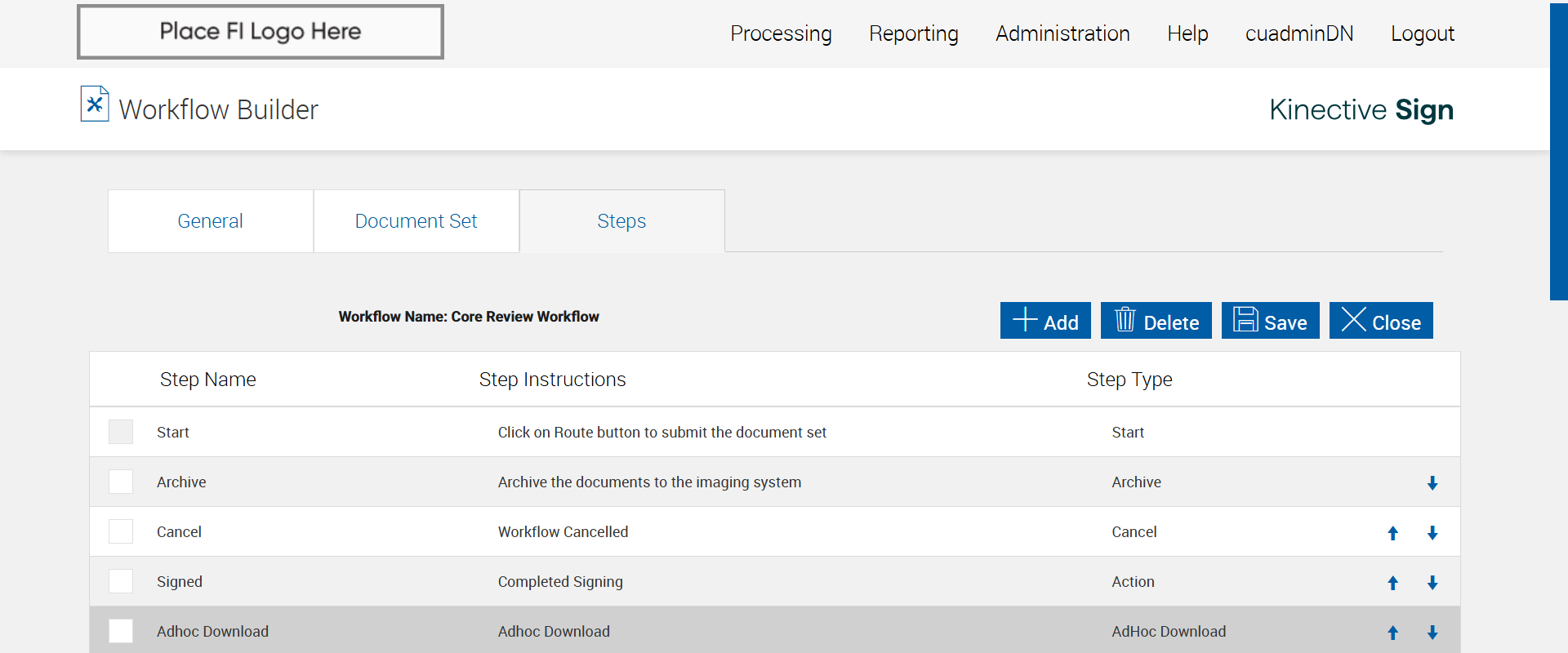Move the Signed step down
The width and height of the screenshot is (1568, 653).
(1432, 583)
